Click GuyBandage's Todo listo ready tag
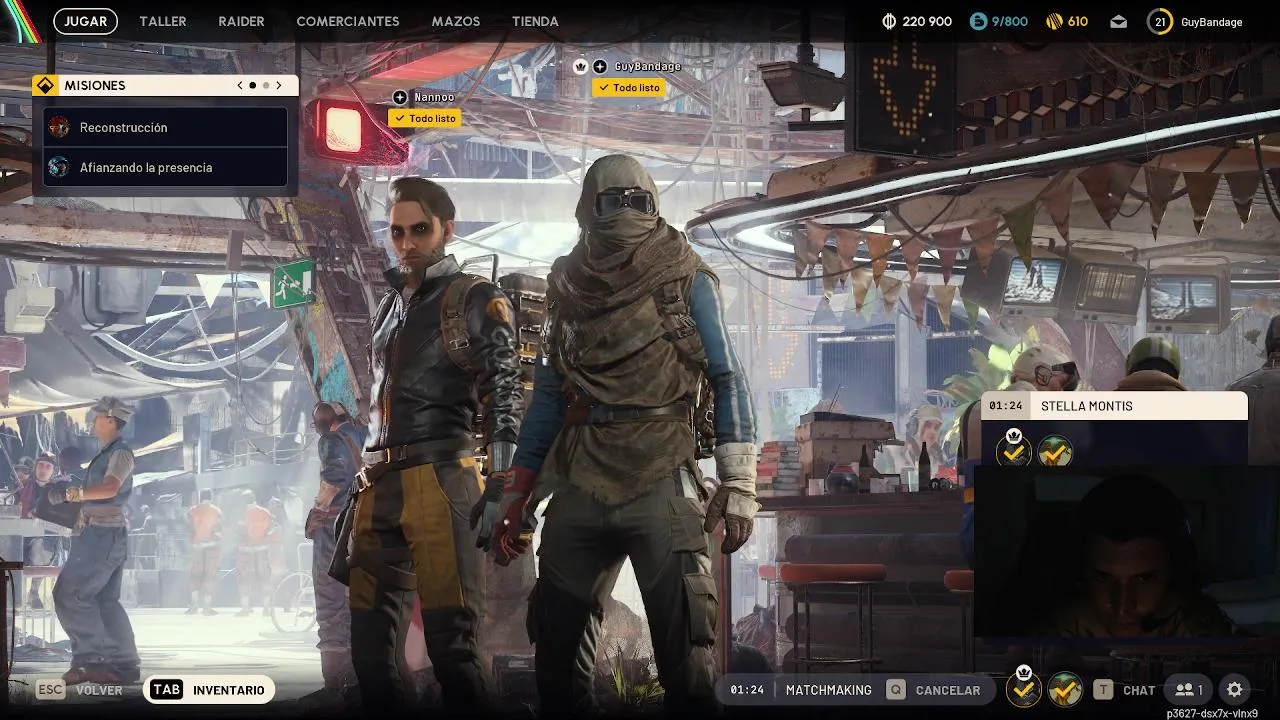This screenshot has height=720, width=1280. (629, 88)
